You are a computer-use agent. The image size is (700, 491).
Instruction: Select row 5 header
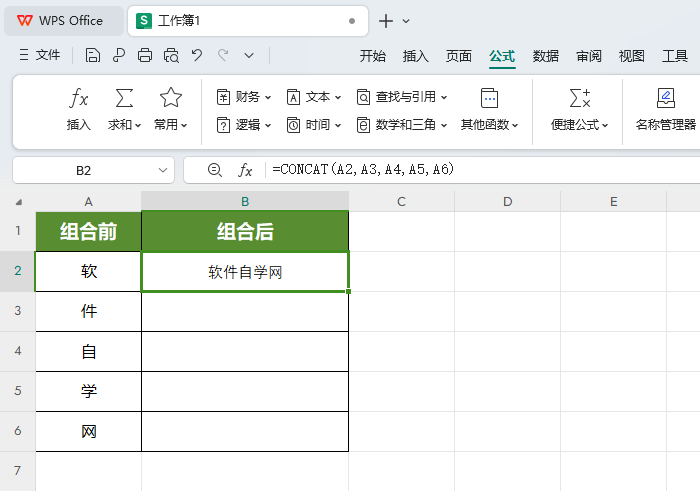[x=18, y=391]
